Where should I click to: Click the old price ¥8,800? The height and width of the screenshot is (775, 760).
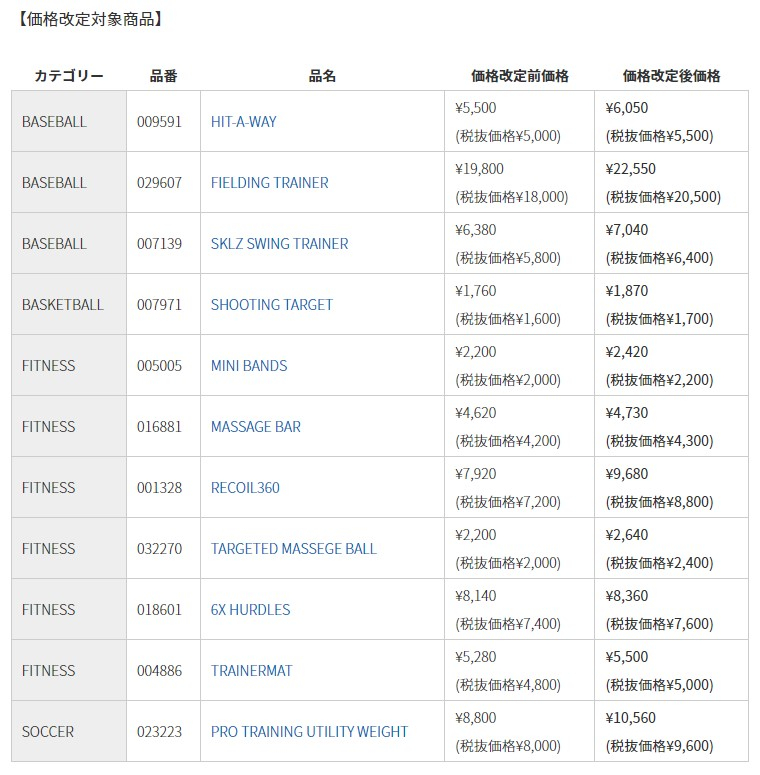(x=475, y=718)
